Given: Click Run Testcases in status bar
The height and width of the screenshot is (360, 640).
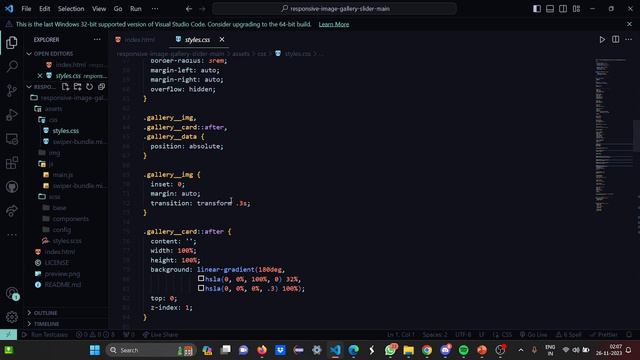Looking at the screenshot, I should pos(44,335).
